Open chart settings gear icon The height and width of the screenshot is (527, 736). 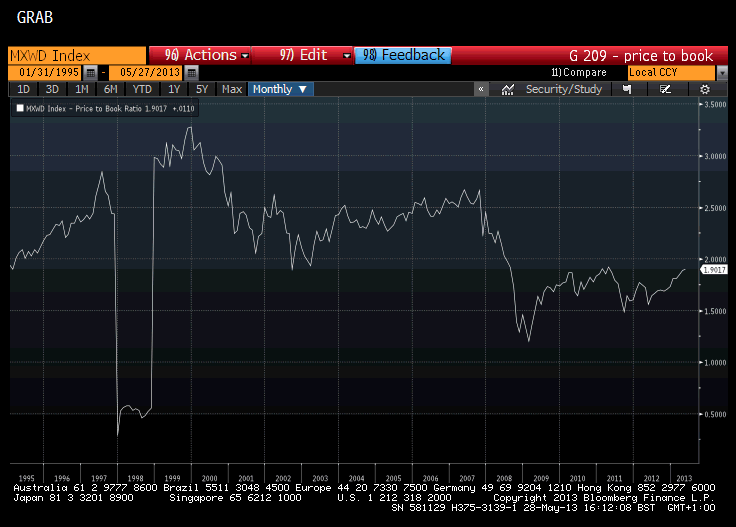(x=705, y=89)
